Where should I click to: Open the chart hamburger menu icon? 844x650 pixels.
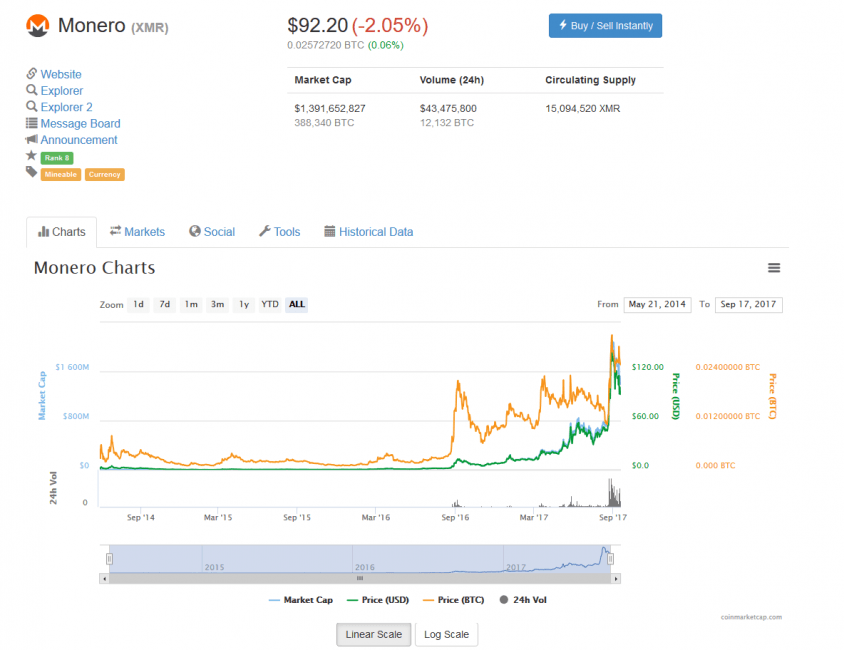(x=773, y=267)
